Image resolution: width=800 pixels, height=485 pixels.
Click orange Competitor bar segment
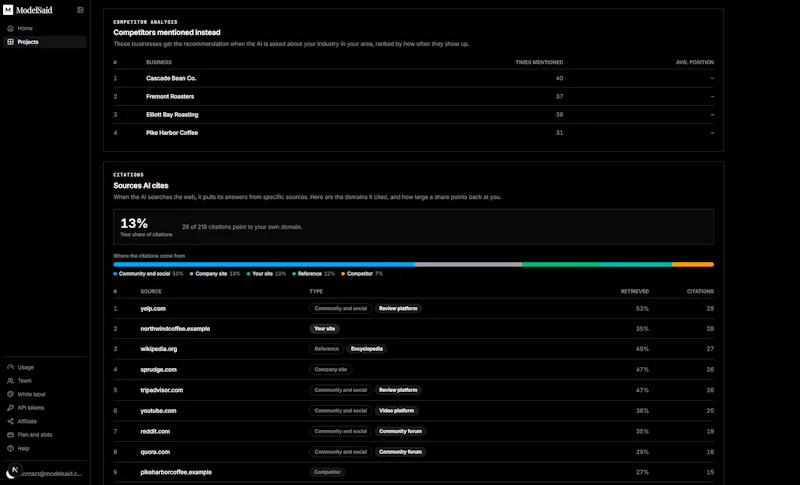(693, 265)
